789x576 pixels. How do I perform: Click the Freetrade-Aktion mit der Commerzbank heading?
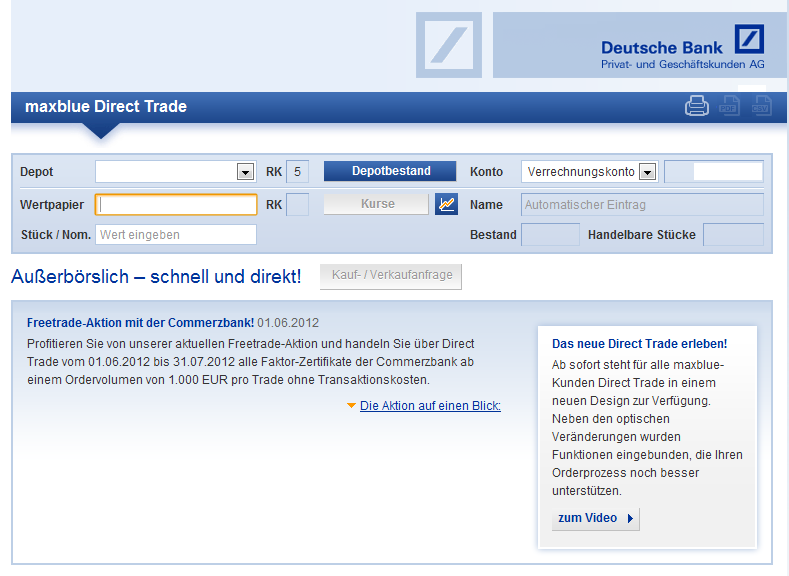tap(140, 323)
